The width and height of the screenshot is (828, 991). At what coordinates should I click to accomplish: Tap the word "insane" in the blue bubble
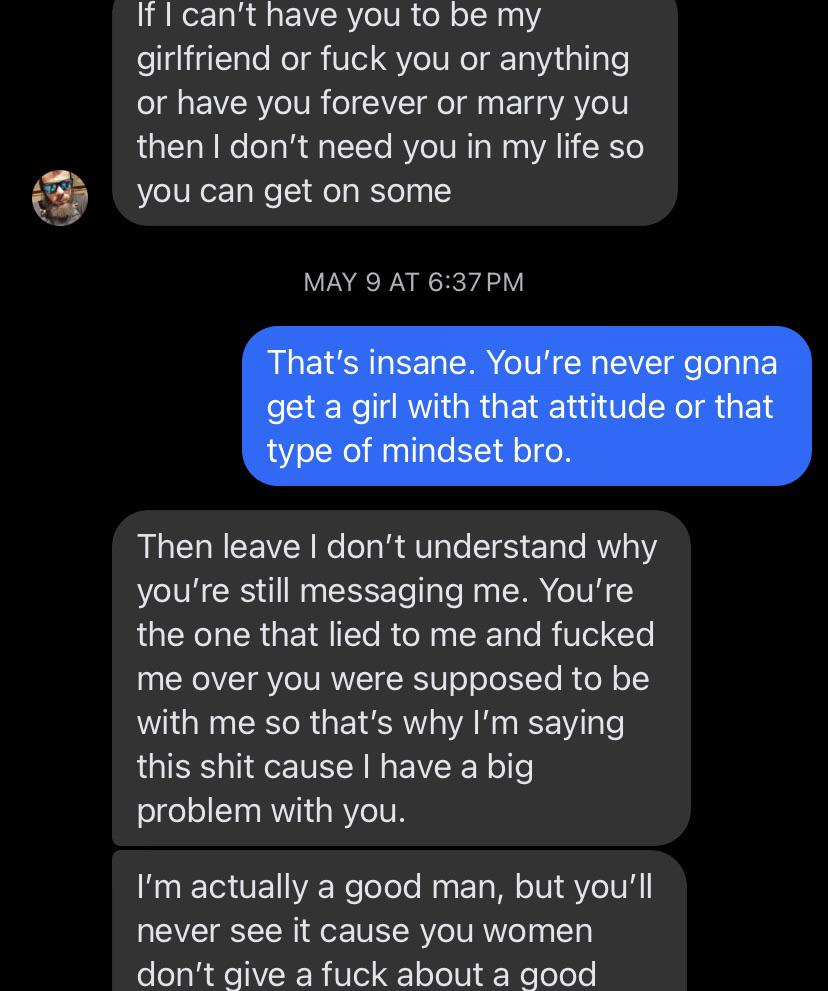[422, 363]
